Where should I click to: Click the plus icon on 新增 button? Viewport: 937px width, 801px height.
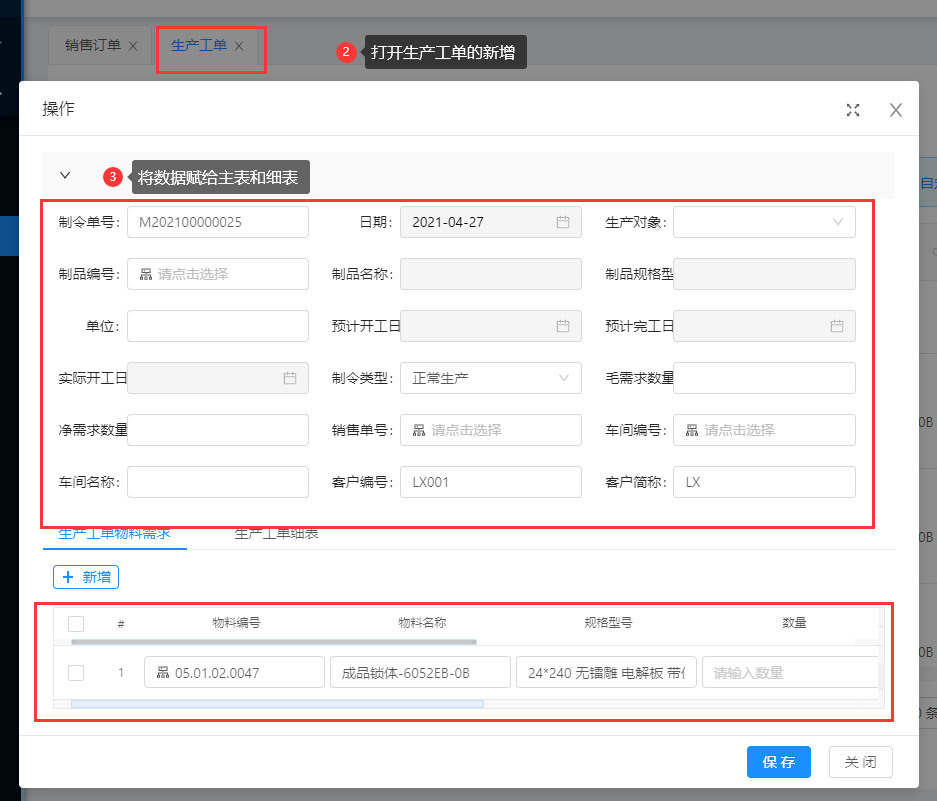click(68, 577)
